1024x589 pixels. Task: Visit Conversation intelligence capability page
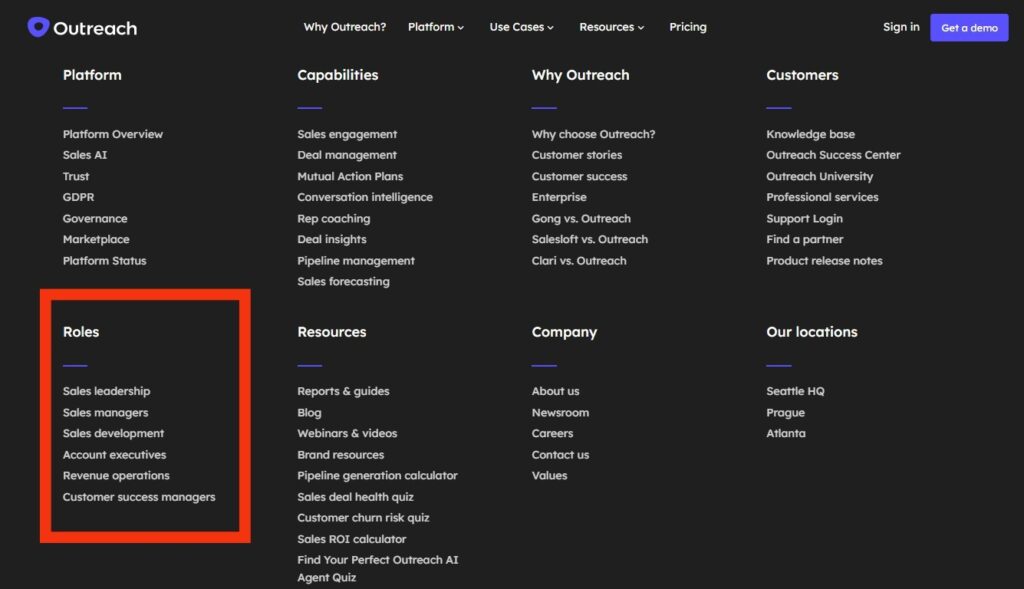tap(365, 197)
